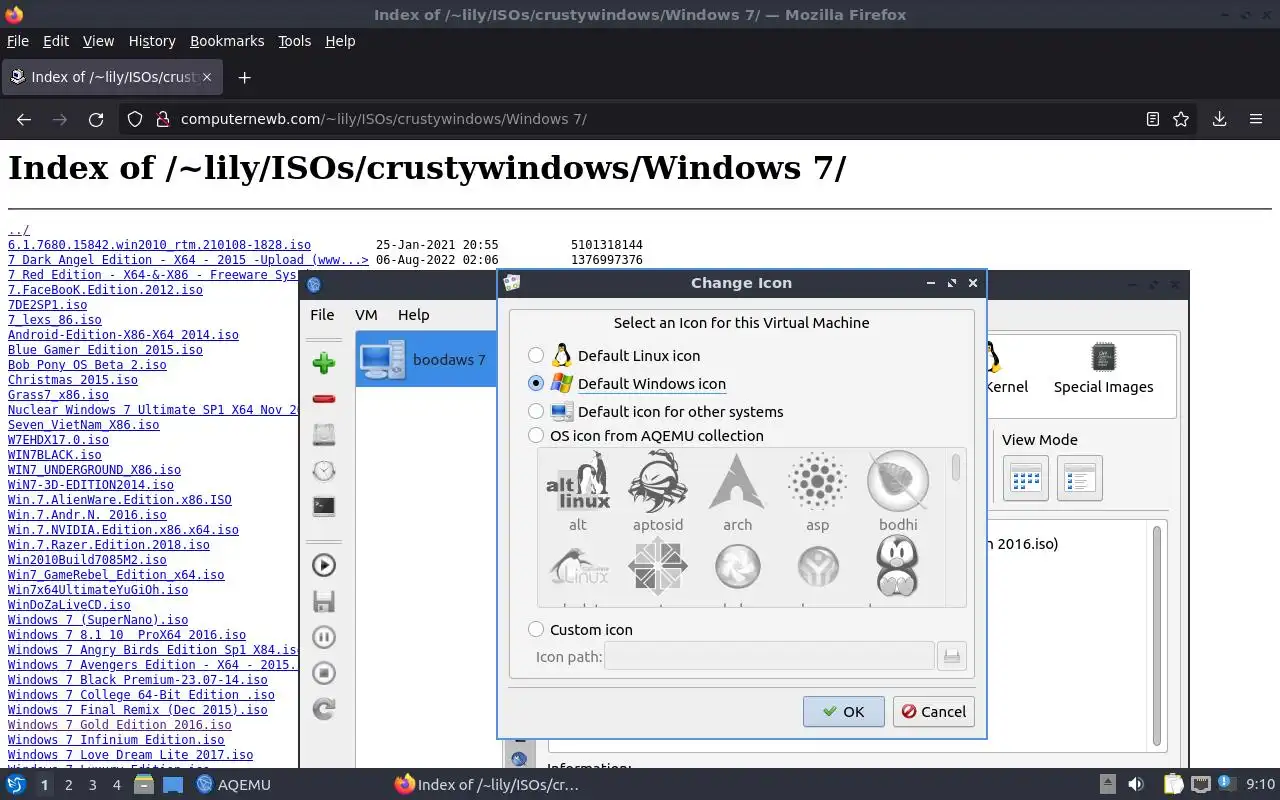Click the Icon path input field

coord(769,656)
